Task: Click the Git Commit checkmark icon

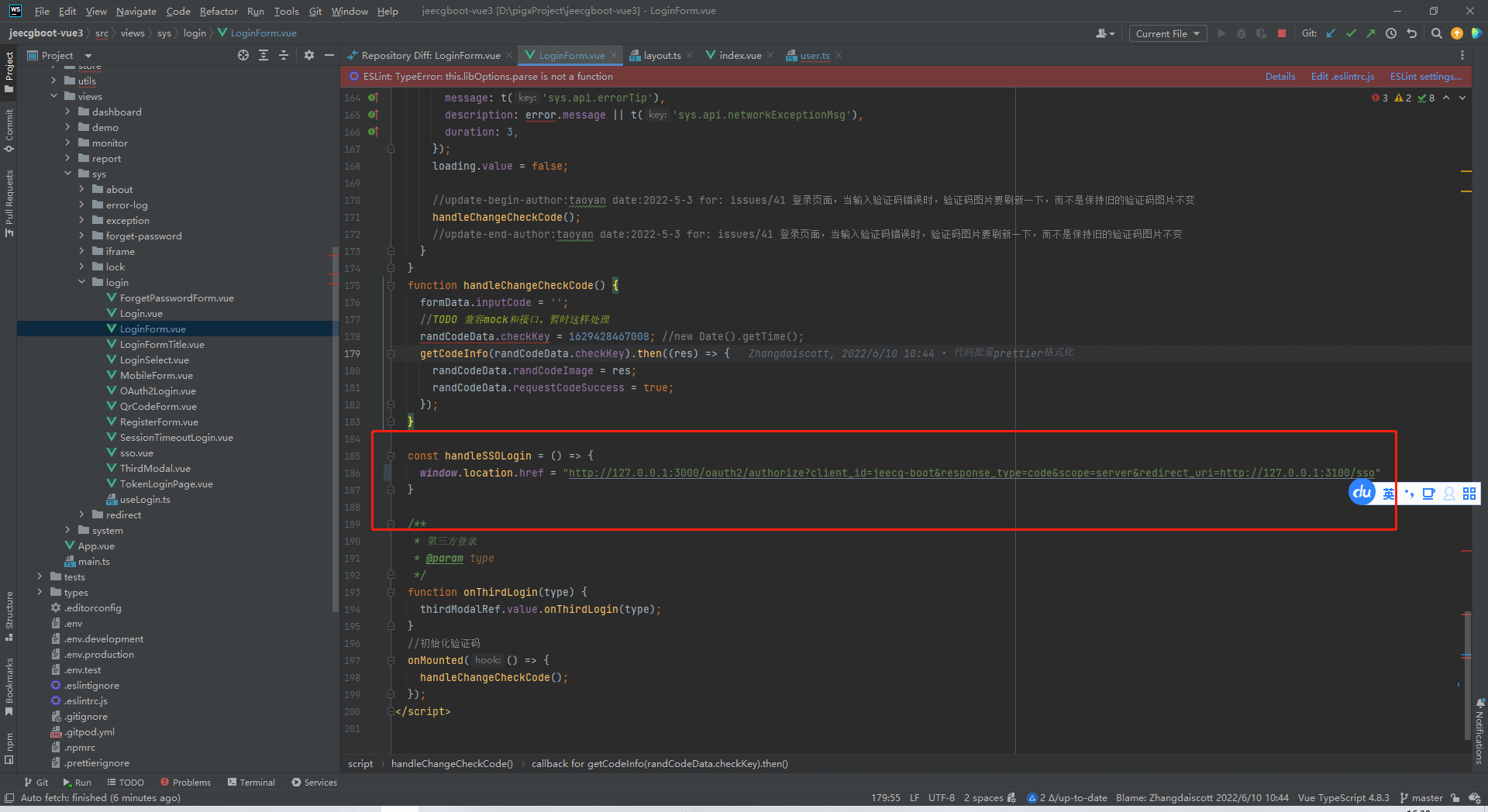Action: (x=1351, y=33)
